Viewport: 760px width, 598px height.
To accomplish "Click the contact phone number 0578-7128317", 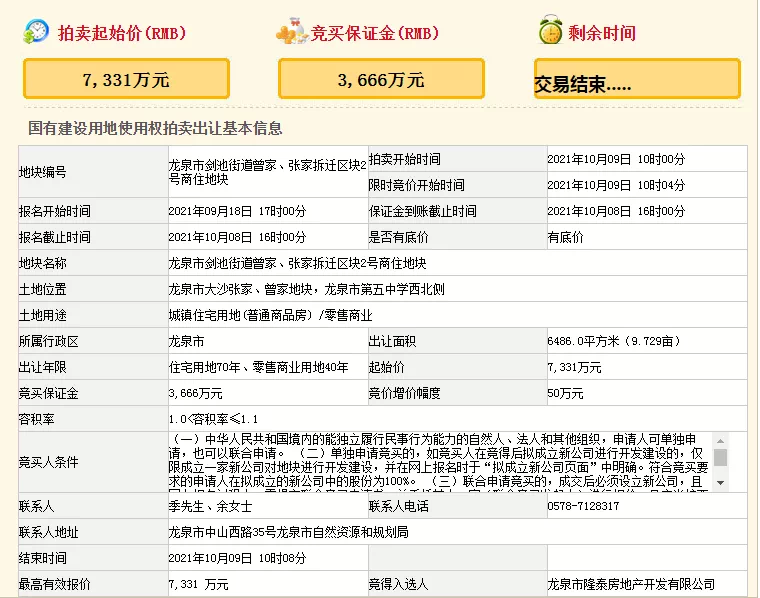I will click(583, 507).
